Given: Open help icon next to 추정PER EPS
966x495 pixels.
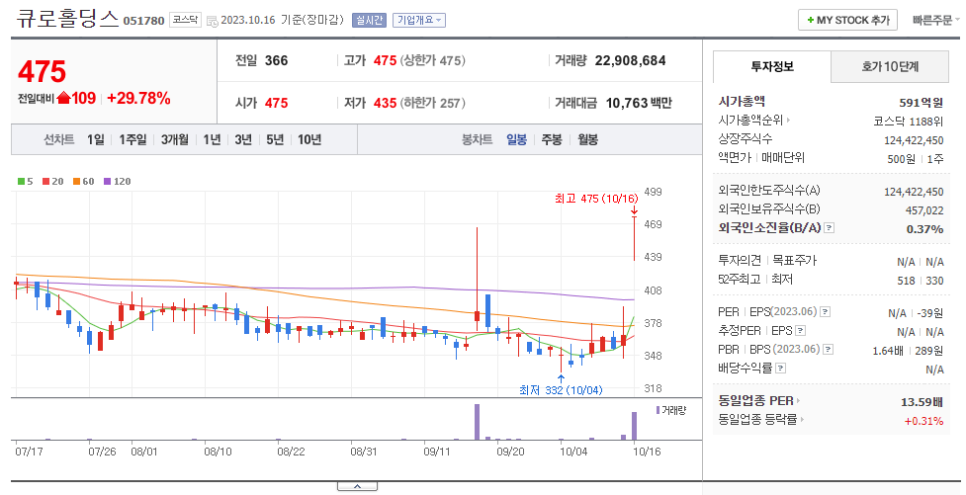Looking at the screenshot, I should pyautogui.click(x=800, y=331).
